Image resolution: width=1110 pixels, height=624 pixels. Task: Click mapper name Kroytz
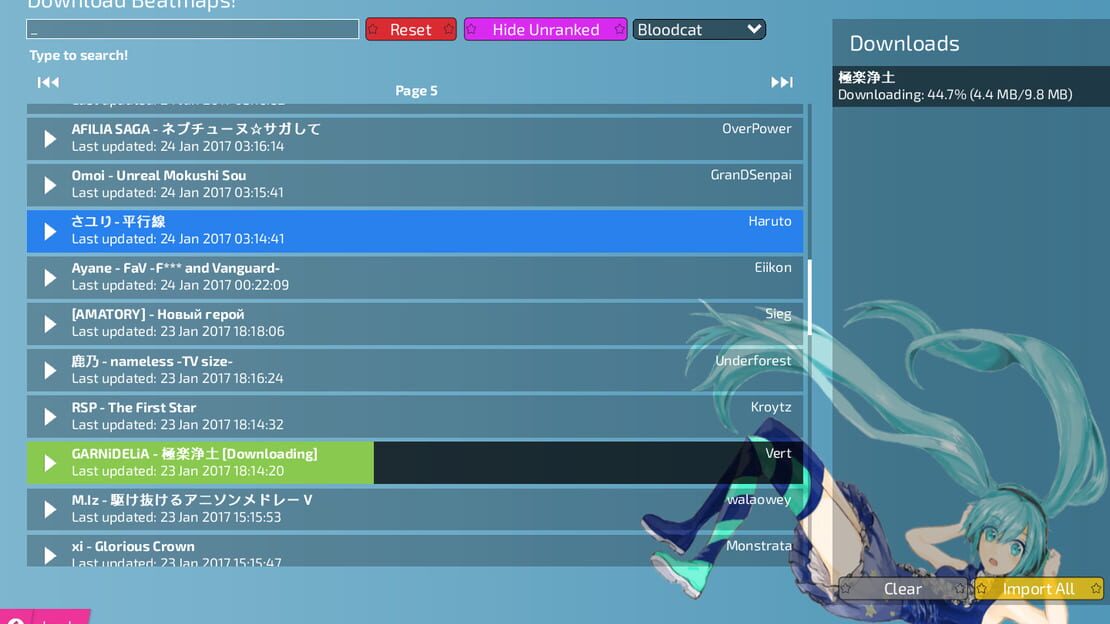pyautogui.click(x=771, y=407)
